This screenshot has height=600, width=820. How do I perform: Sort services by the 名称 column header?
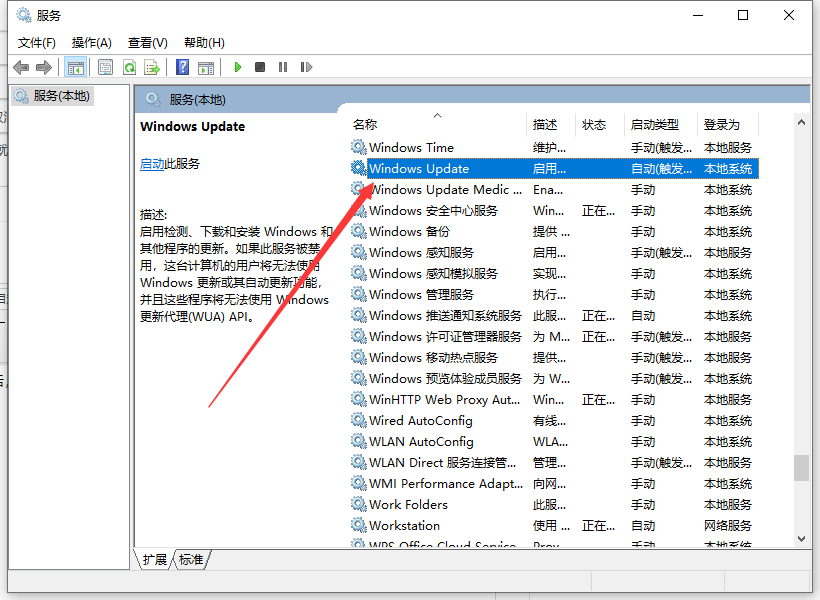[365, 125]
